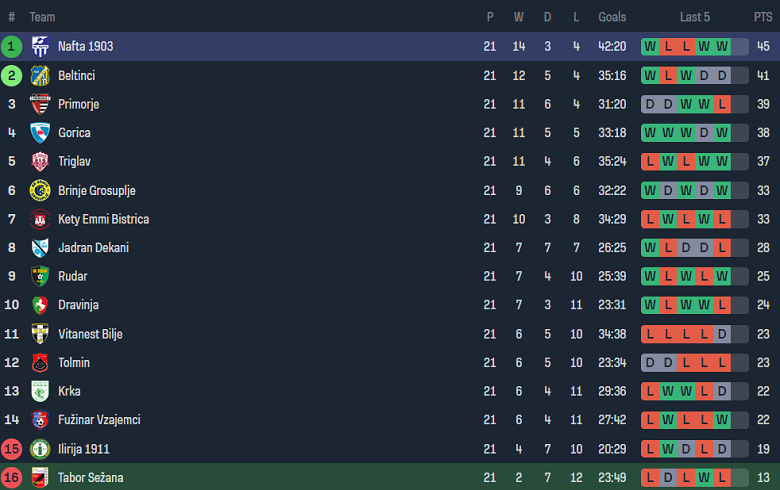The height and width of the screenshot is (490, 780).
Task: Click the Beltinci club logo
Action: [40, 76]
